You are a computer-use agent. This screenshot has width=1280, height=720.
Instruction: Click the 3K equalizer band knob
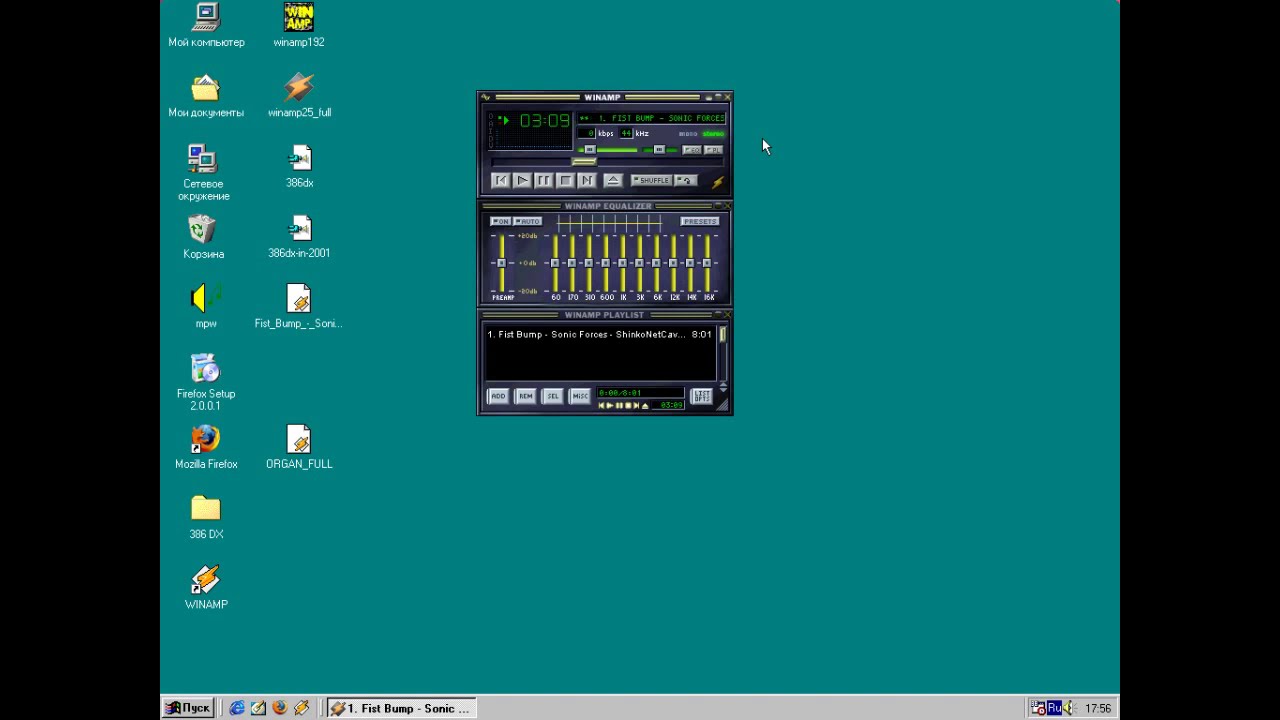pyautogui.click(x=640, y=263)
